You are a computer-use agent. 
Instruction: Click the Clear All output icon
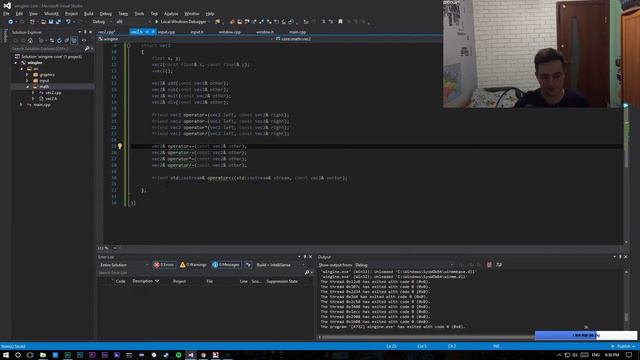[489, 265]
